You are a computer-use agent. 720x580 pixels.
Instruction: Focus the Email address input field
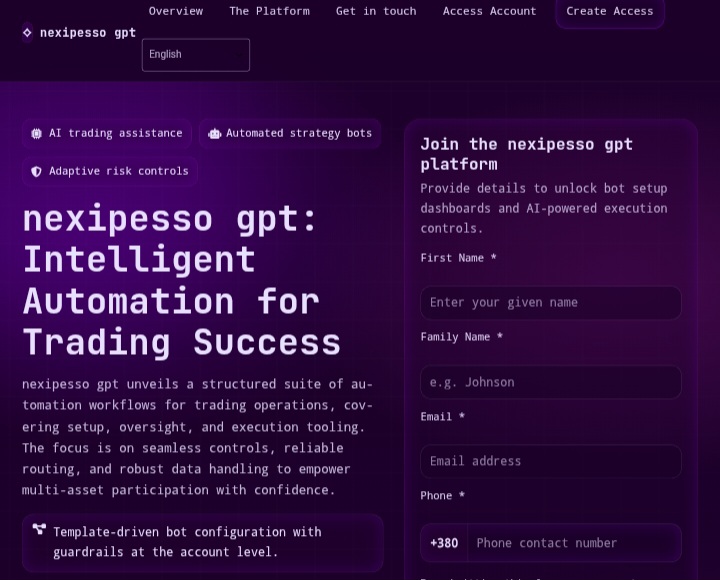click(x=551, y=461)
